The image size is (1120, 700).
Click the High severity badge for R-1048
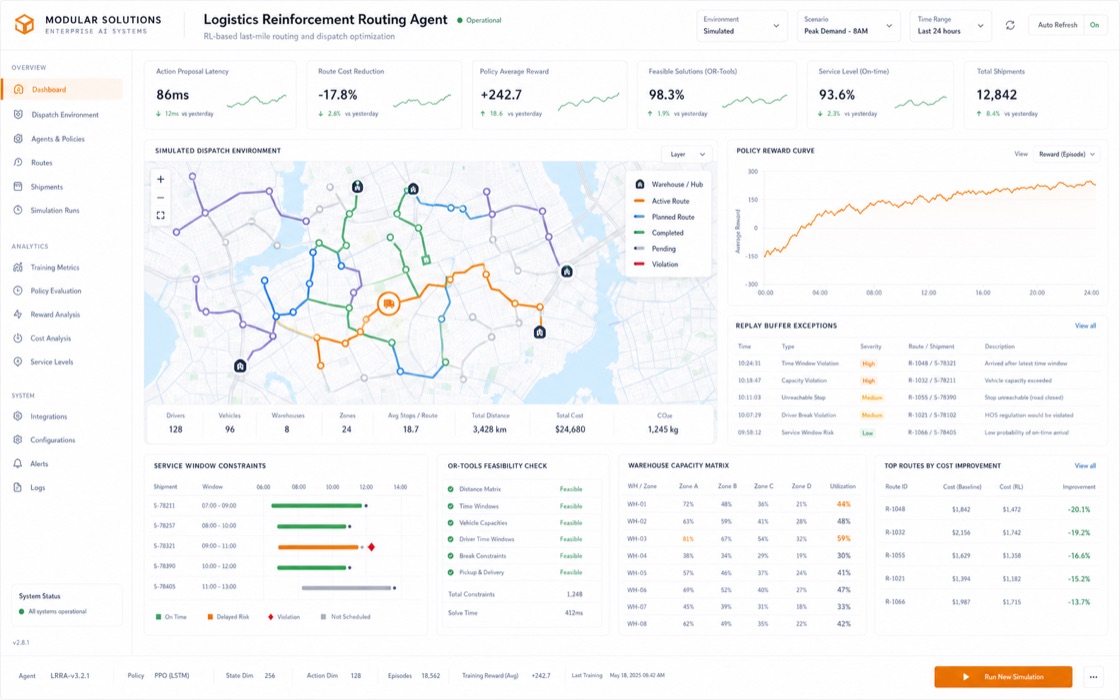click(x=869, y=364)
